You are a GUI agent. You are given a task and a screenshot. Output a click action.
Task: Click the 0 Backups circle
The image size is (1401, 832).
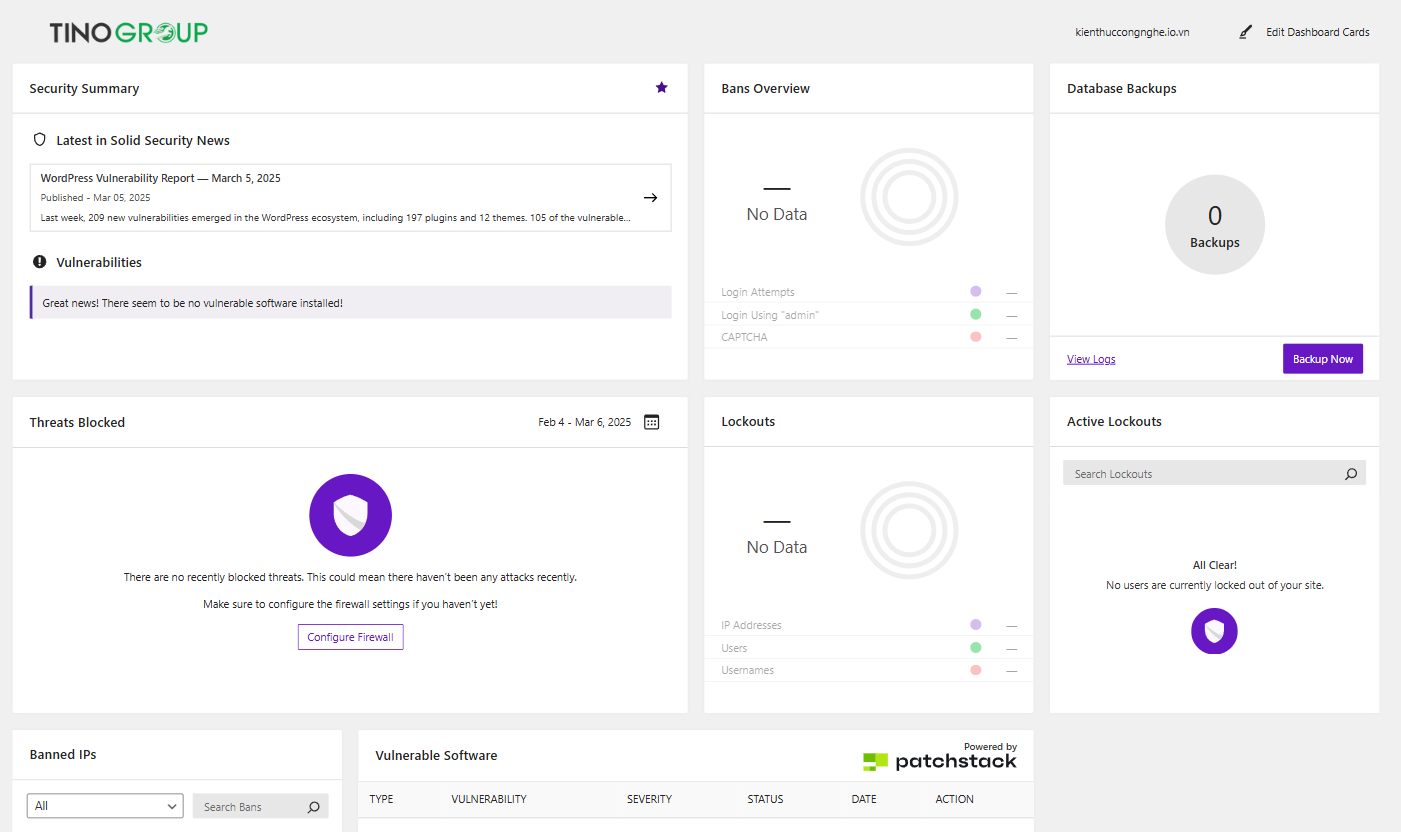point(1215,225)
